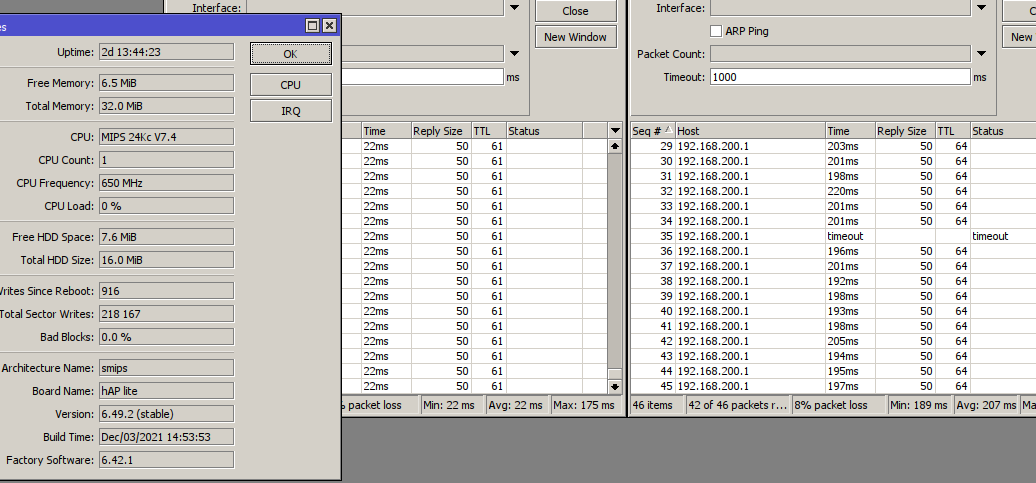Click Min: 189 ms in right status bar
Viewport: 1036px width, 483px height.
click(919, 405)
